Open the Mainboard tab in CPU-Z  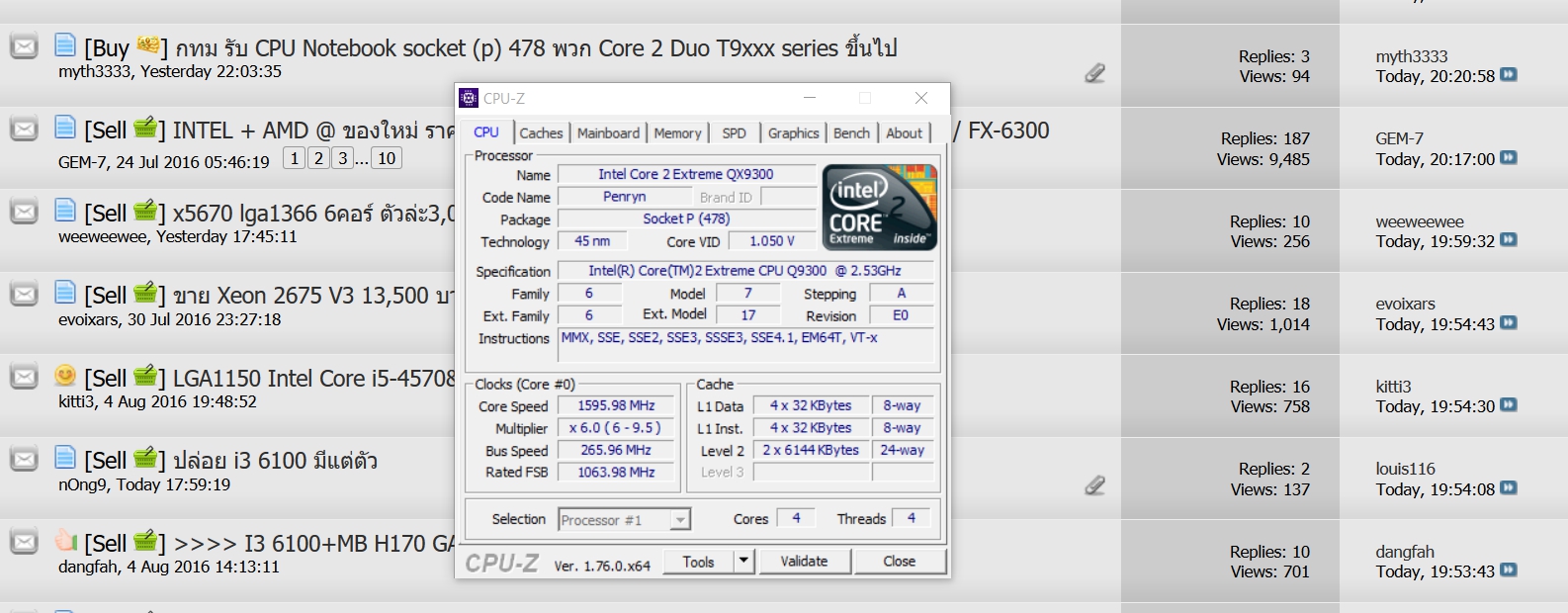[608, 133]
